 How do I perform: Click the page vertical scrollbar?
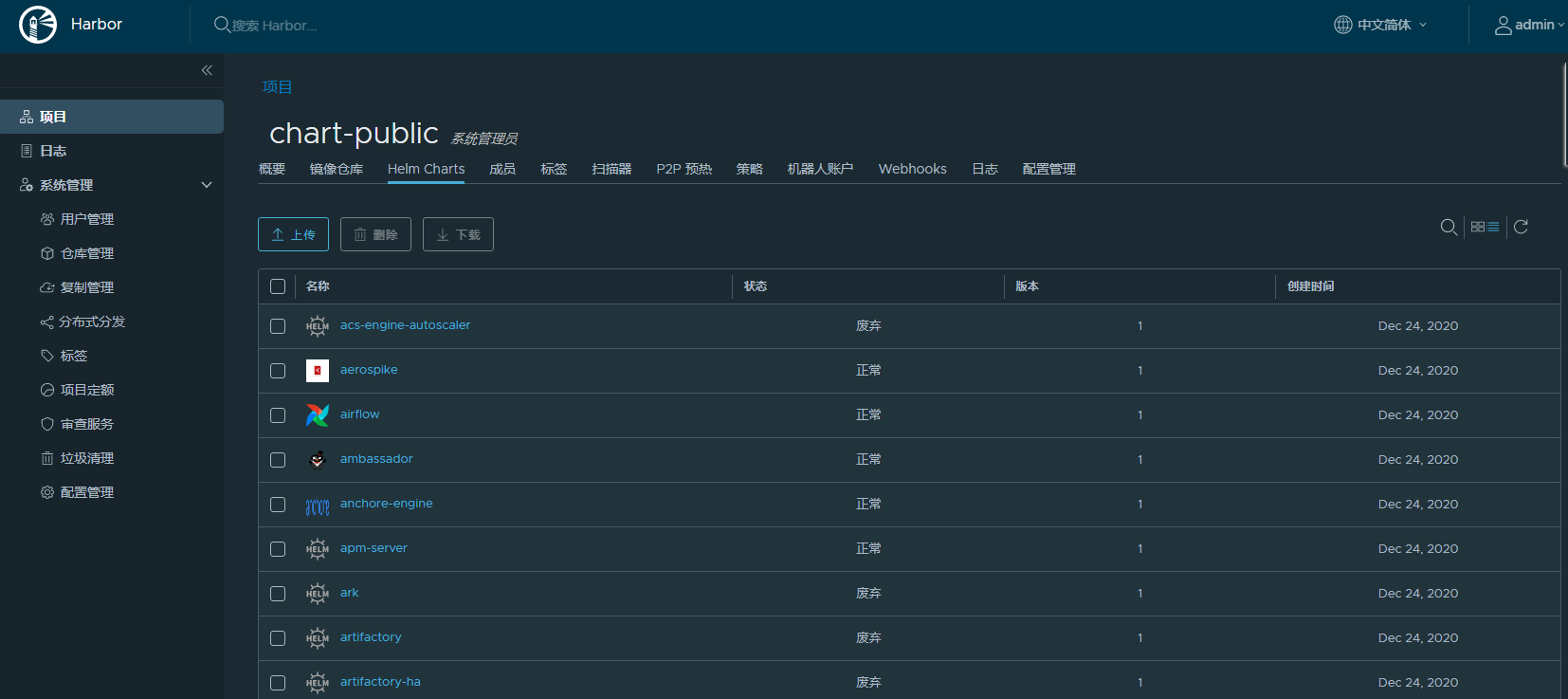pyautogui.click(x=1564, y=114)
